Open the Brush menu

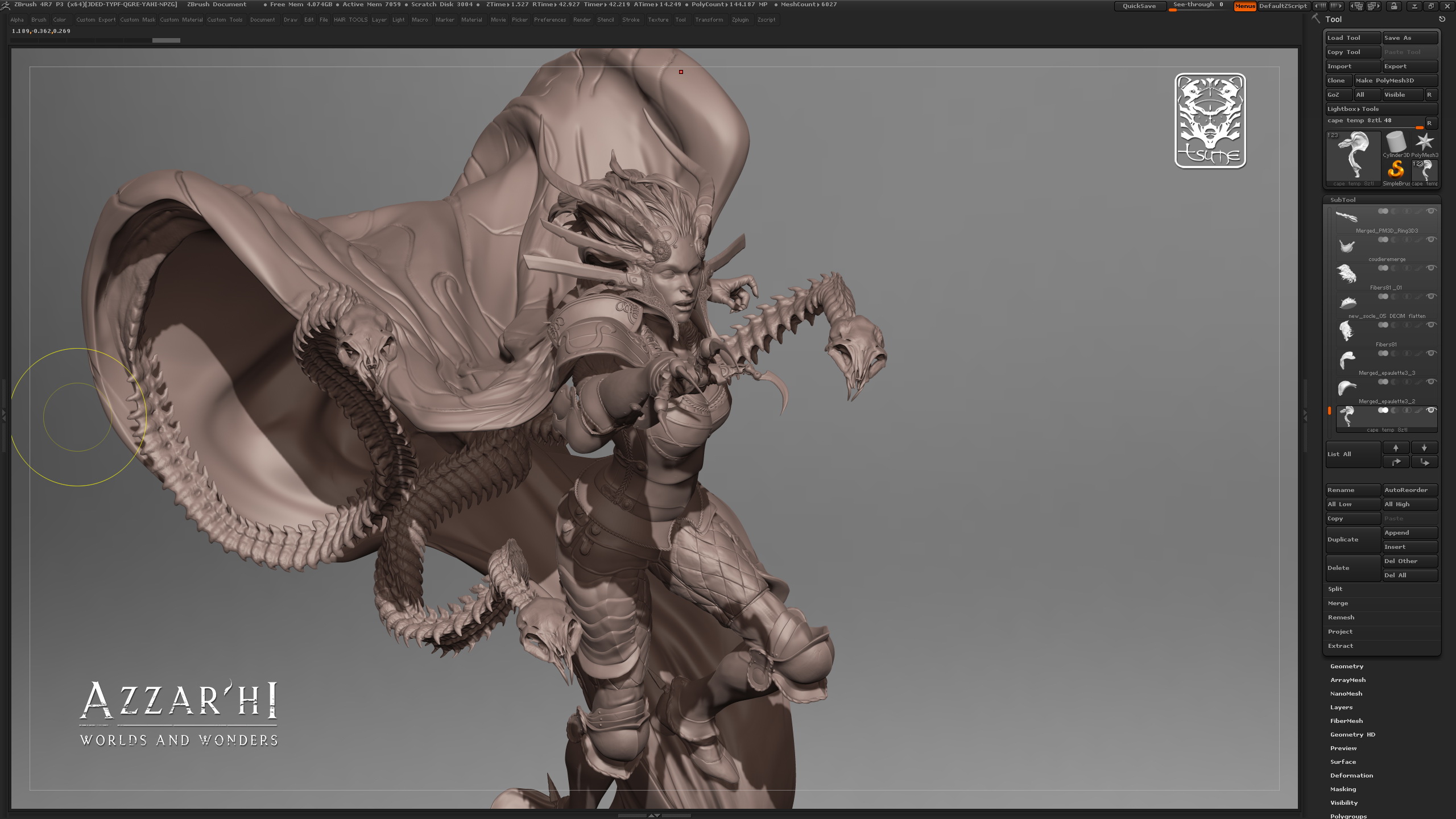pos(39,20)
